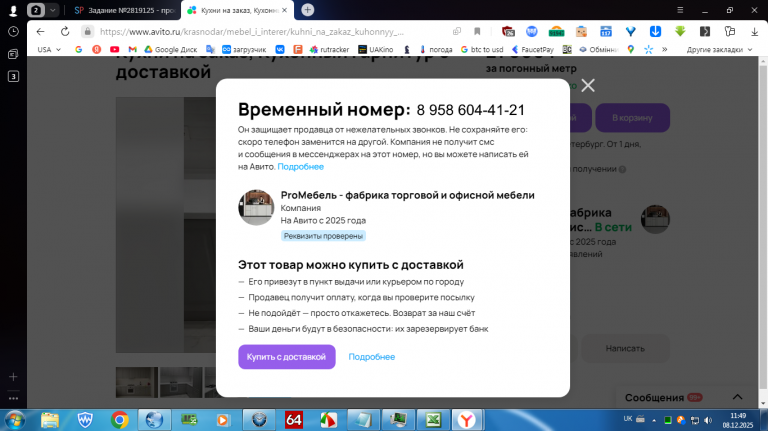This screenshot has width=768, height=431.
Task: Open ProМебель company profile name
Action: click(408, 195)
